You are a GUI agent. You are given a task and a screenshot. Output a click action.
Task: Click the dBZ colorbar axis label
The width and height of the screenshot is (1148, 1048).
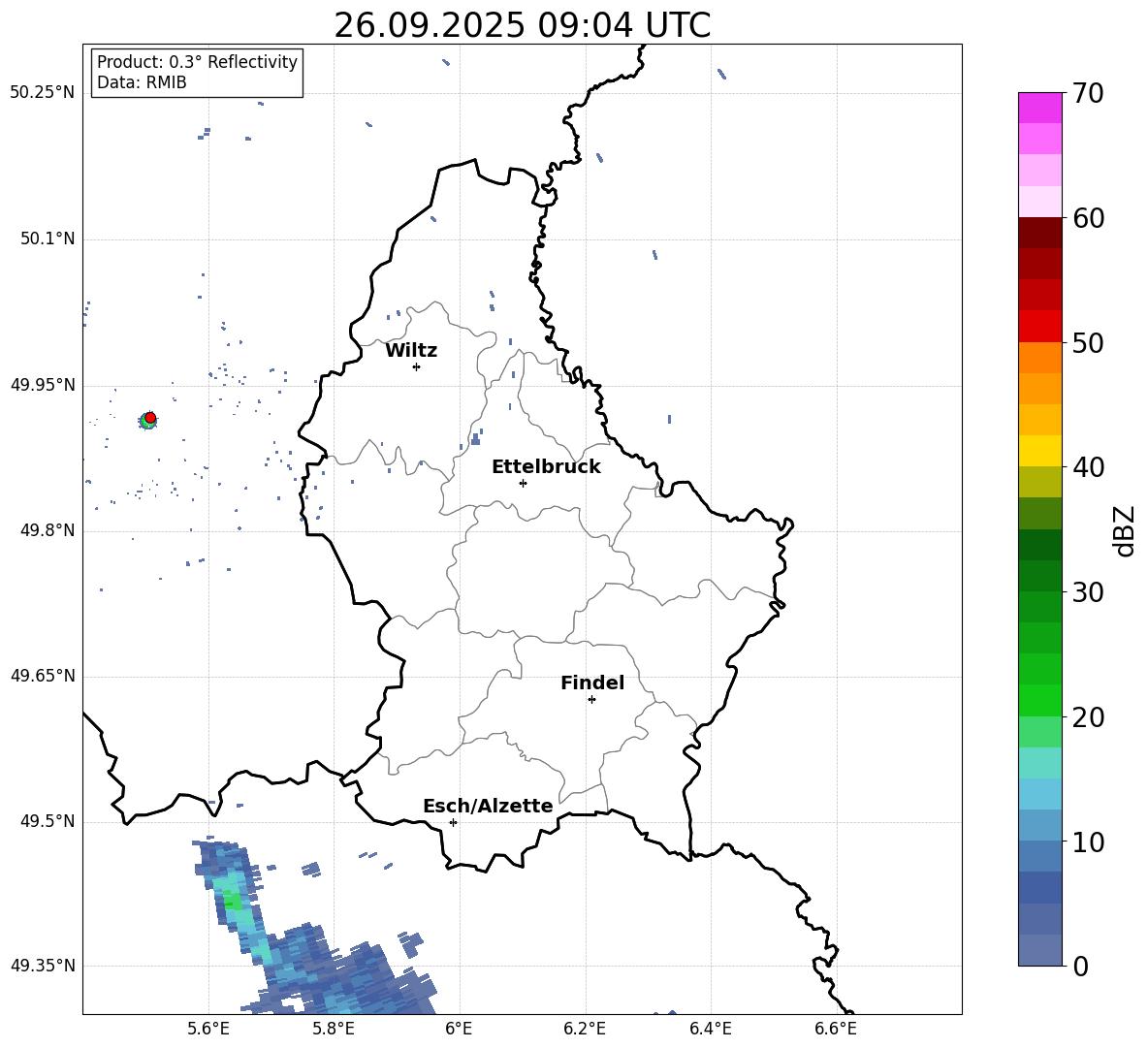1124,530
